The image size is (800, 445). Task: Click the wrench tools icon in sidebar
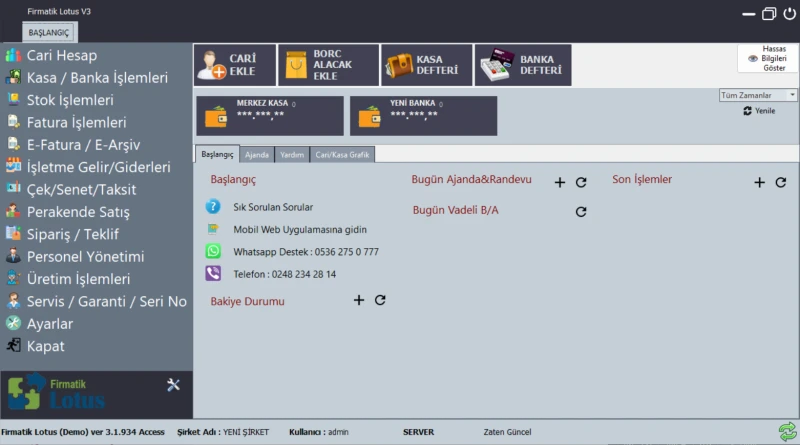click(173, 385)
